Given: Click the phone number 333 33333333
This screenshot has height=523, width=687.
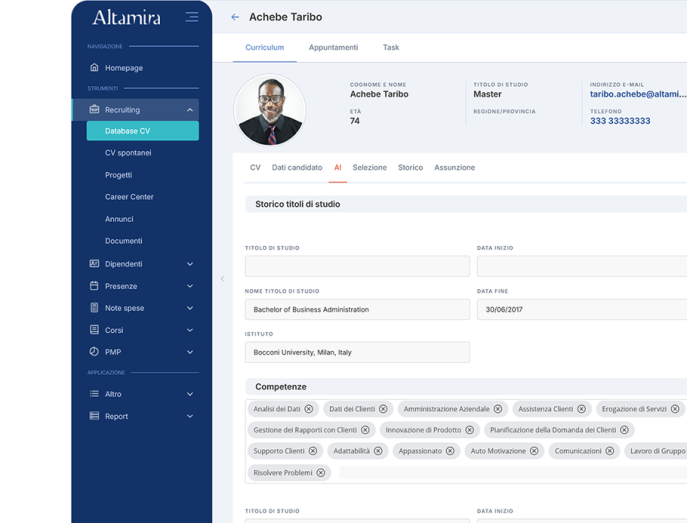Looking at the screenshot, I should (x=620, y=121).
